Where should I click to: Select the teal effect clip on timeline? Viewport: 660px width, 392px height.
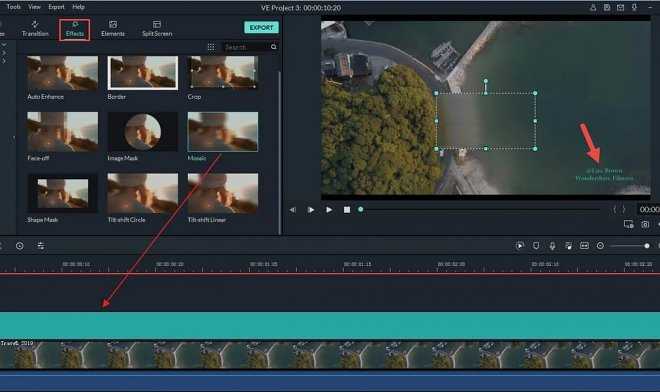coord(330,325)
